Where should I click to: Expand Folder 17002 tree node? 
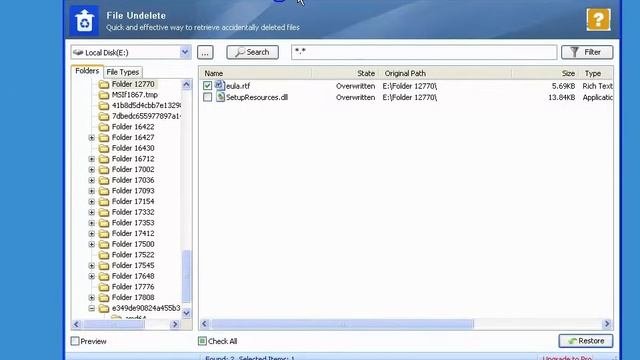[91, 169]
